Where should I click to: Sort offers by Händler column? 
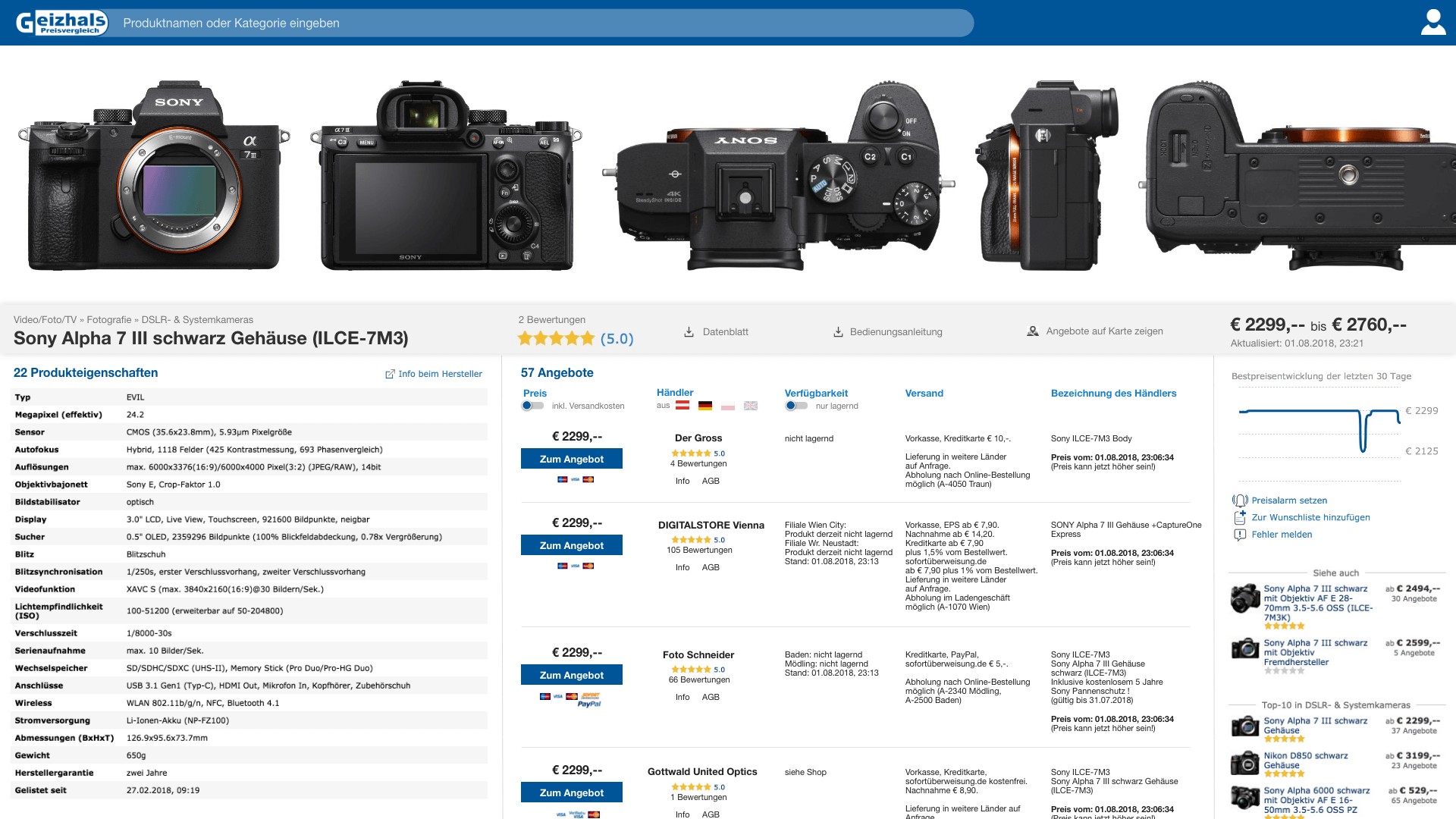point(675,393)
